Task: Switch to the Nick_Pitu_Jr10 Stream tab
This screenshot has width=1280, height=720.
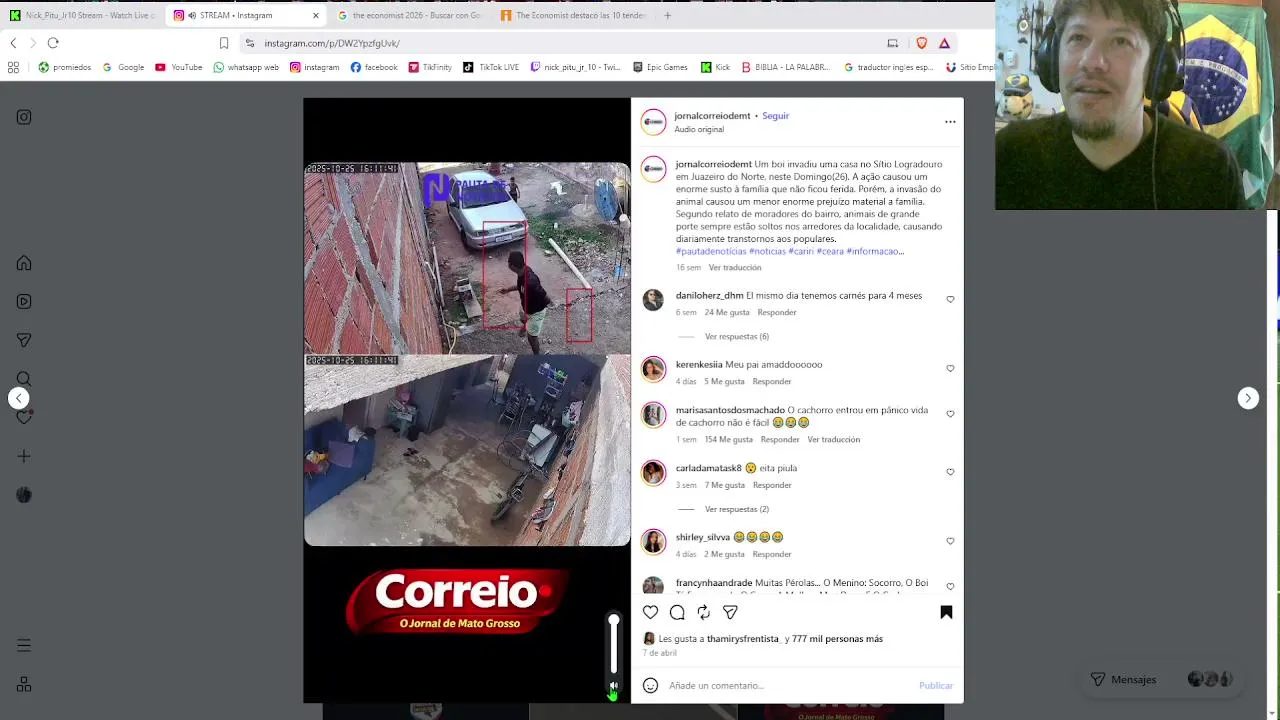Action: (83, 15)
